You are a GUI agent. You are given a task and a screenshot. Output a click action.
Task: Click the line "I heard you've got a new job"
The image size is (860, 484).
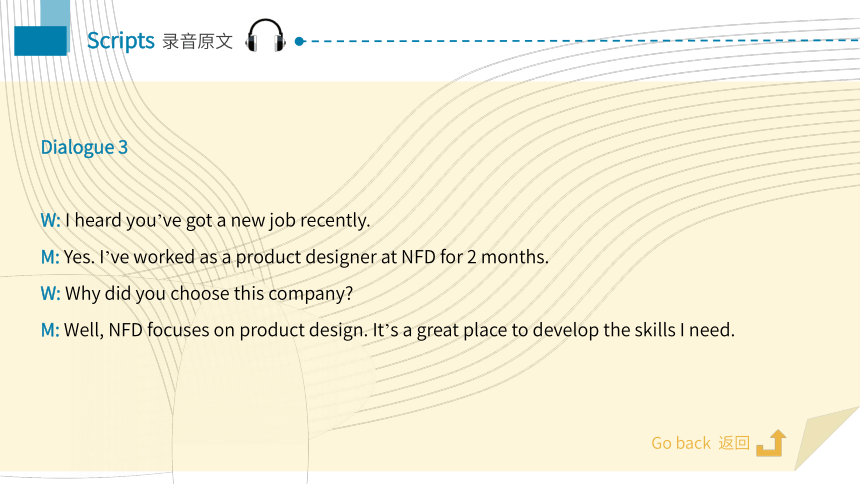click(217, 220)
